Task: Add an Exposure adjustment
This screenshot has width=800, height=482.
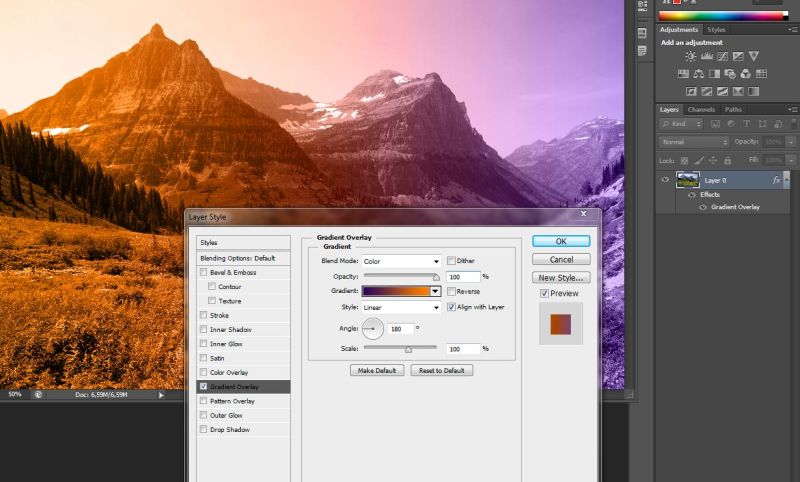Action: (738, 56)
